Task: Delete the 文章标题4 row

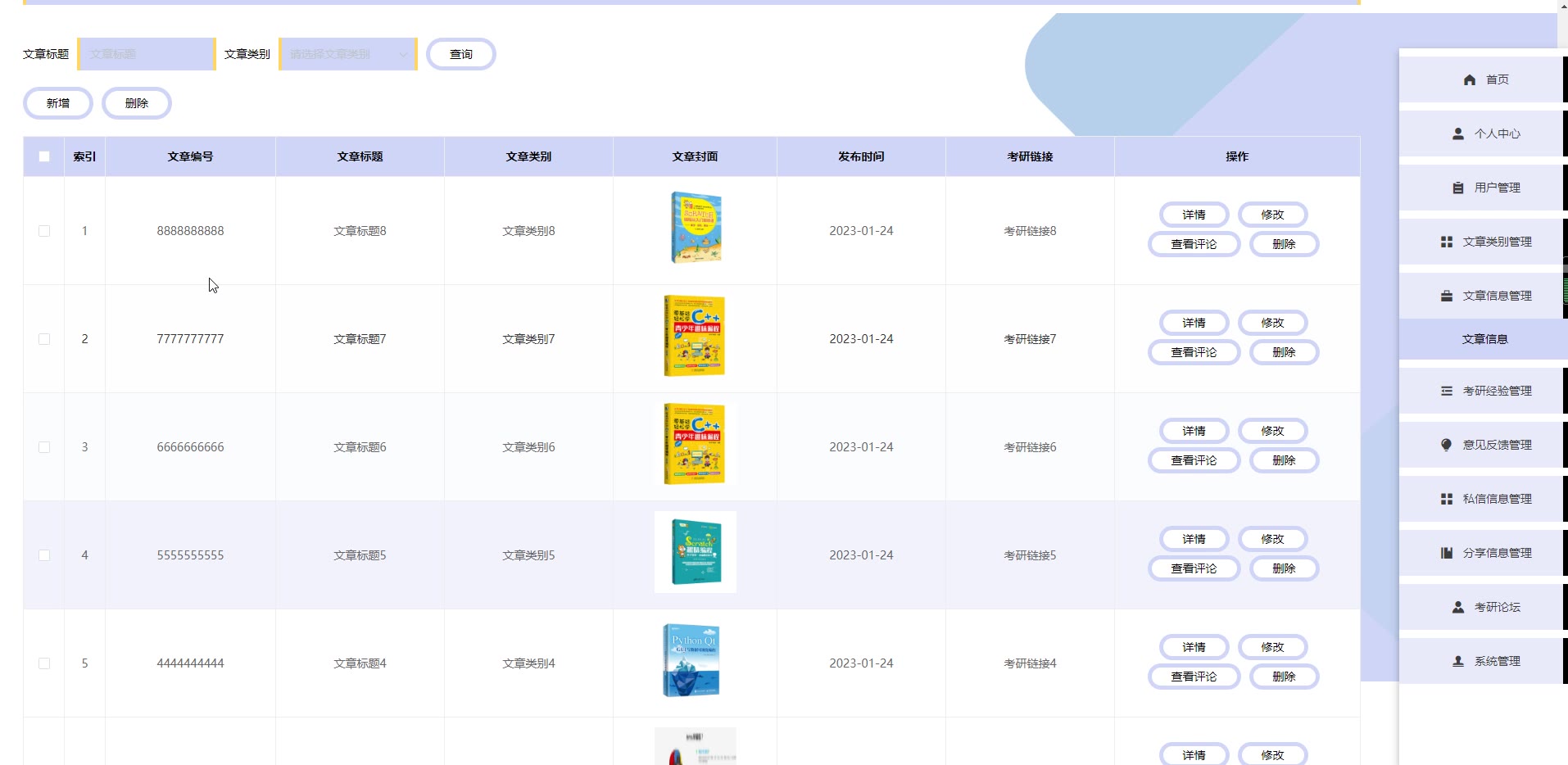Action: pos(1284,677)
